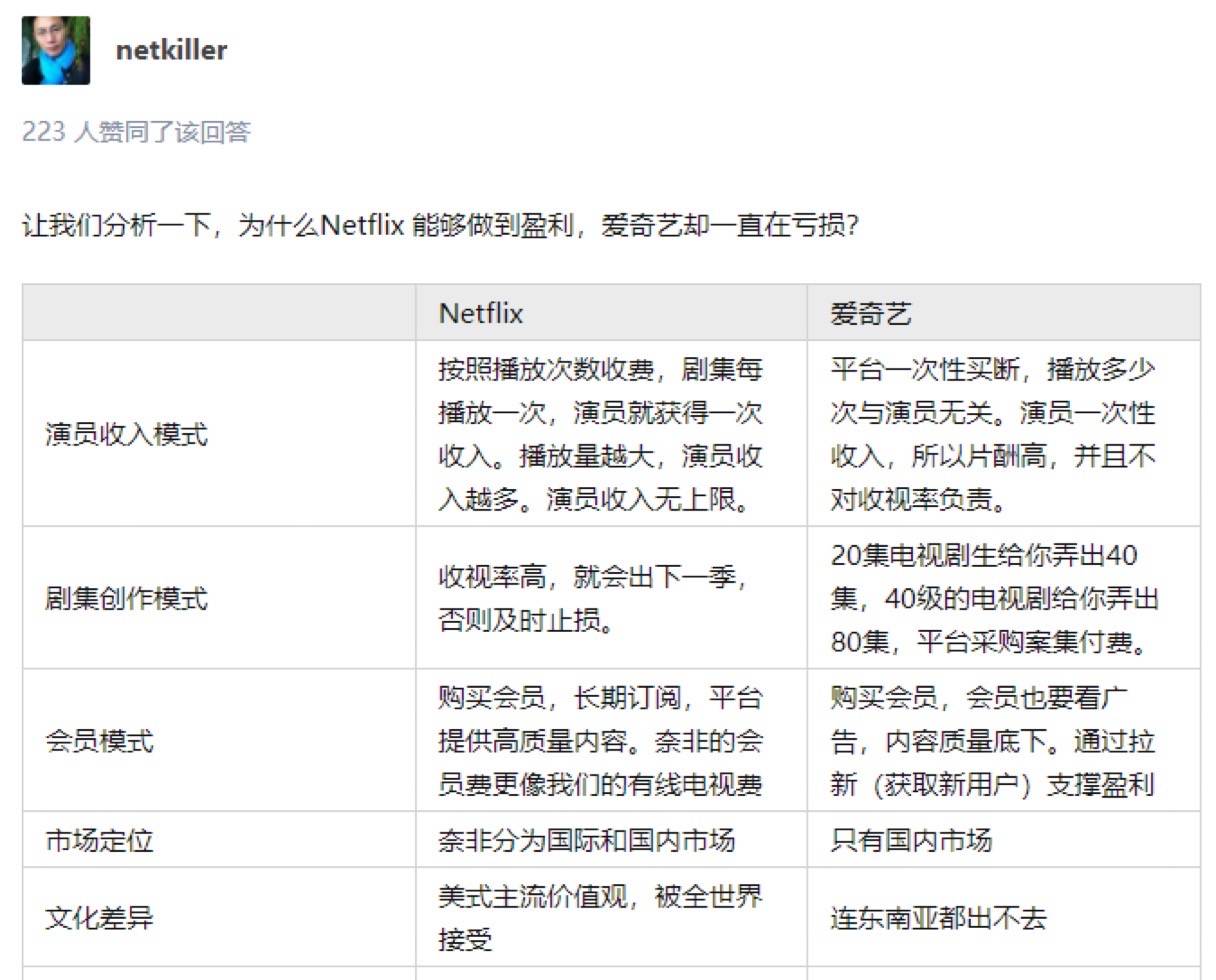Click the intro sentence asking why Netflix profits
Image resolution: width=1216 pixels, height=980 pixels.
(x=440, y=225)
